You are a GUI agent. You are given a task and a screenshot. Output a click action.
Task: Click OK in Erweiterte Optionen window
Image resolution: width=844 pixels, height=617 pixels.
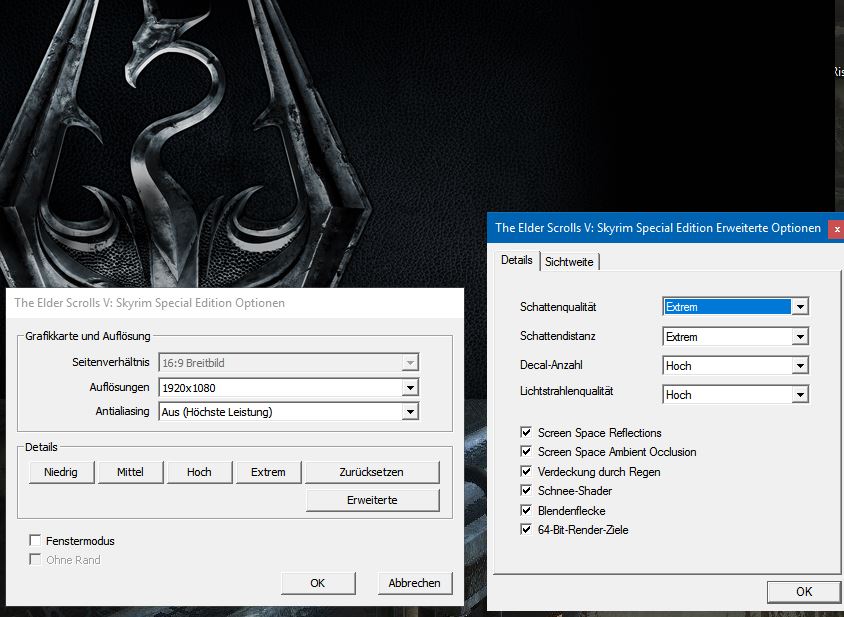pyautogui.click(x=804, y=592)
